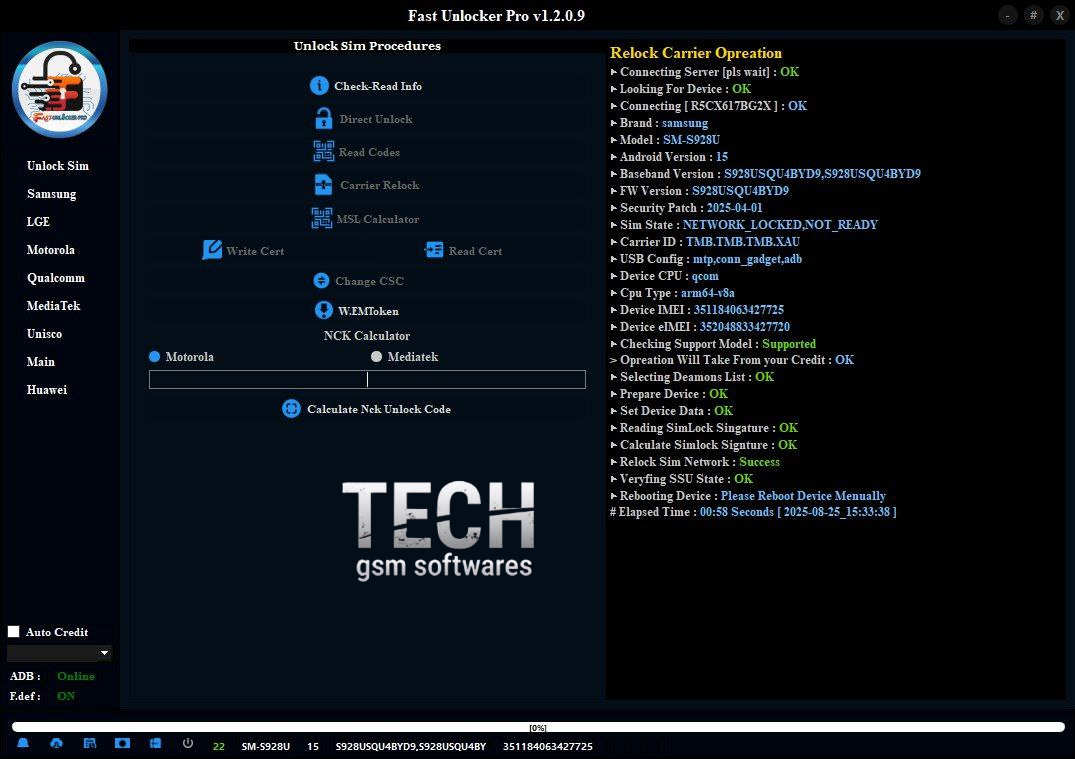Click the Read Codes QR icon
Viewport: 1075px width, 759px height.
point(324,152)
